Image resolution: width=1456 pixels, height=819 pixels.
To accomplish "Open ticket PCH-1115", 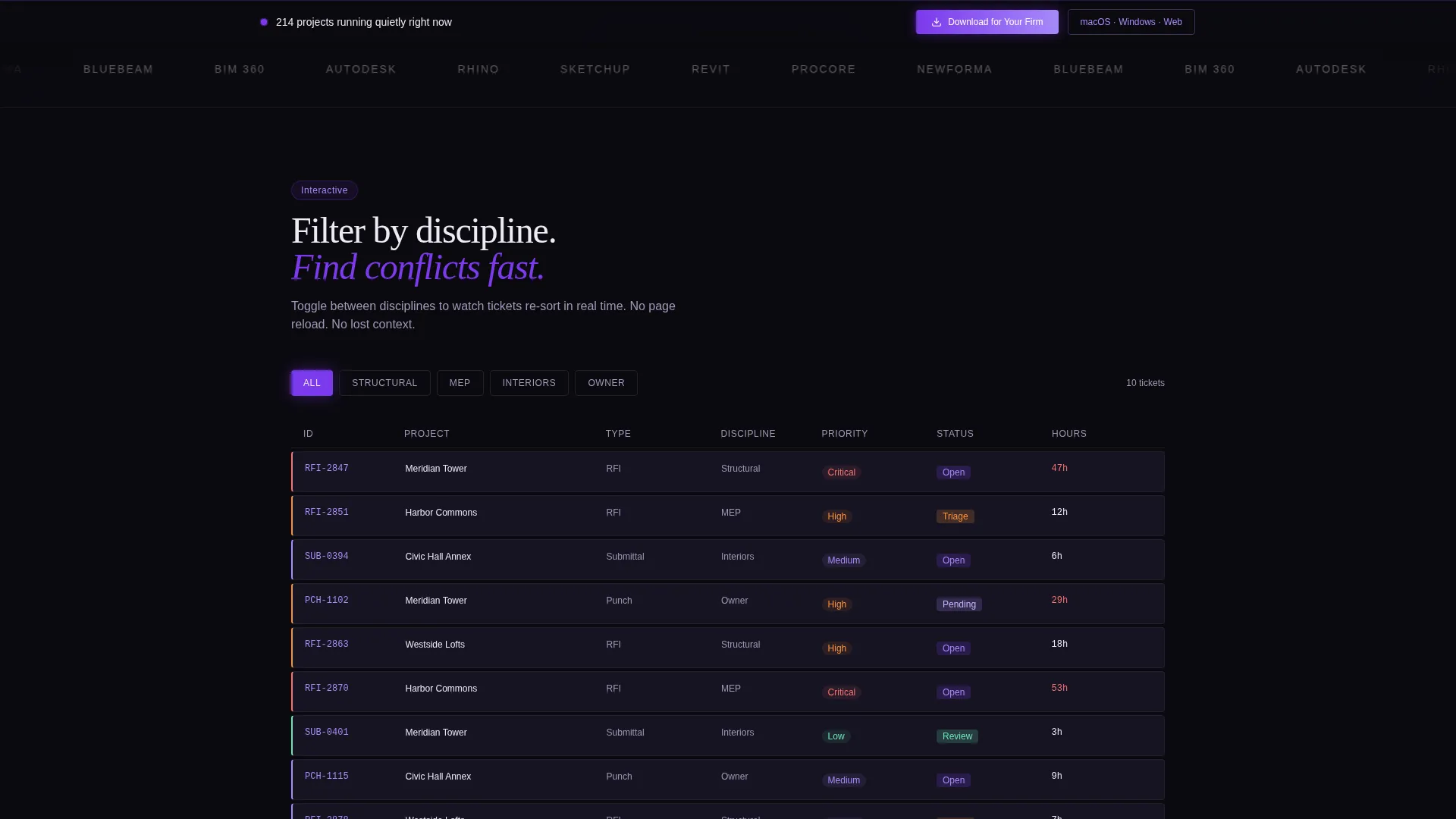I will tap(728, 780).
